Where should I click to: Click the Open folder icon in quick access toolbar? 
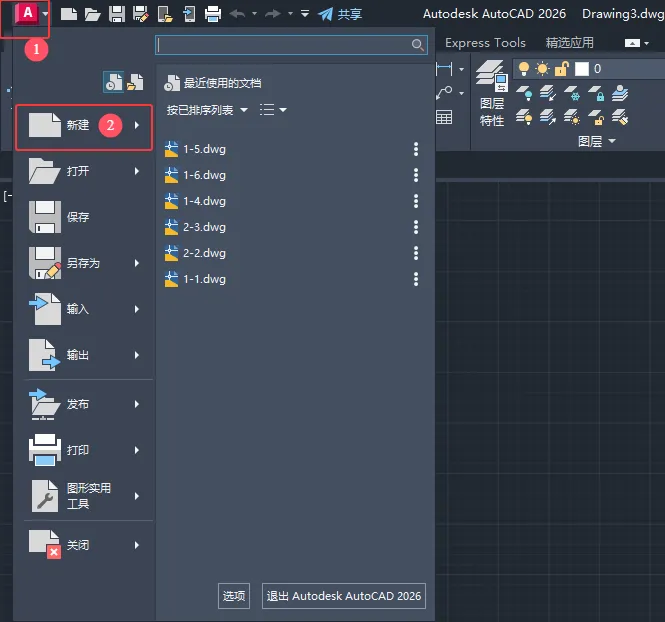tap(92, 14)
